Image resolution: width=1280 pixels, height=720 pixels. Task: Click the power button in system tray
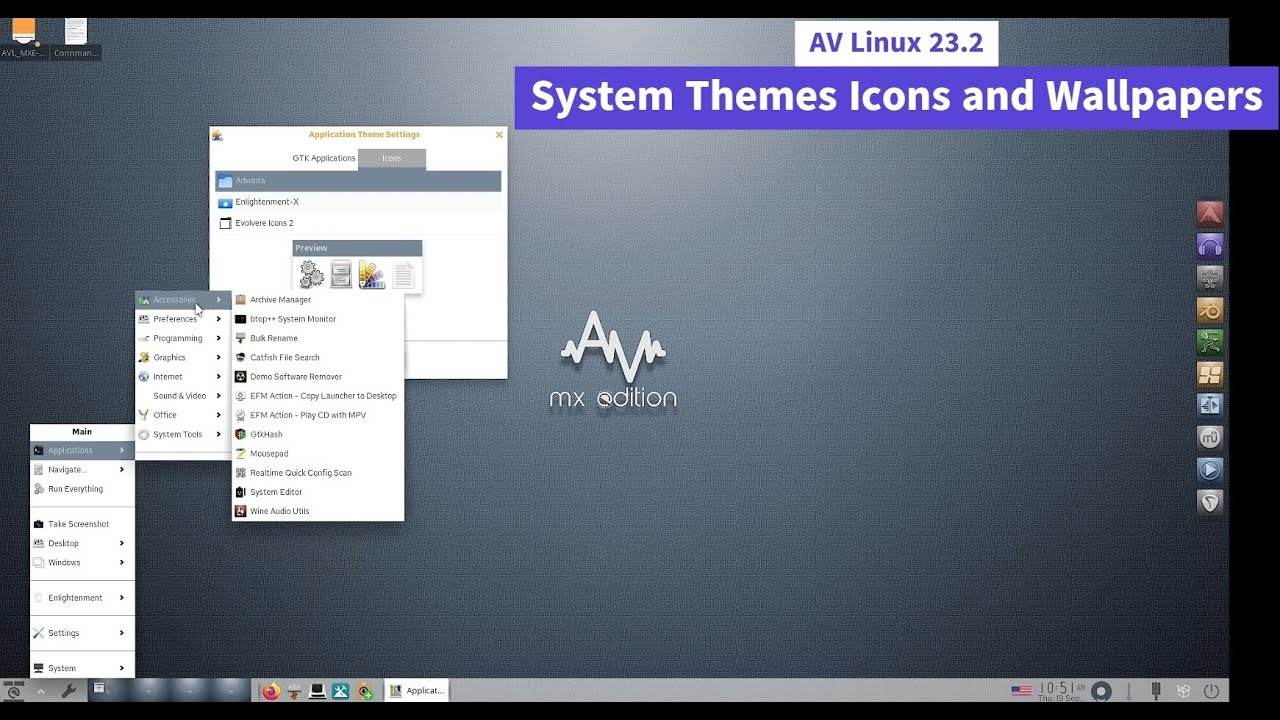point(1211,691)
